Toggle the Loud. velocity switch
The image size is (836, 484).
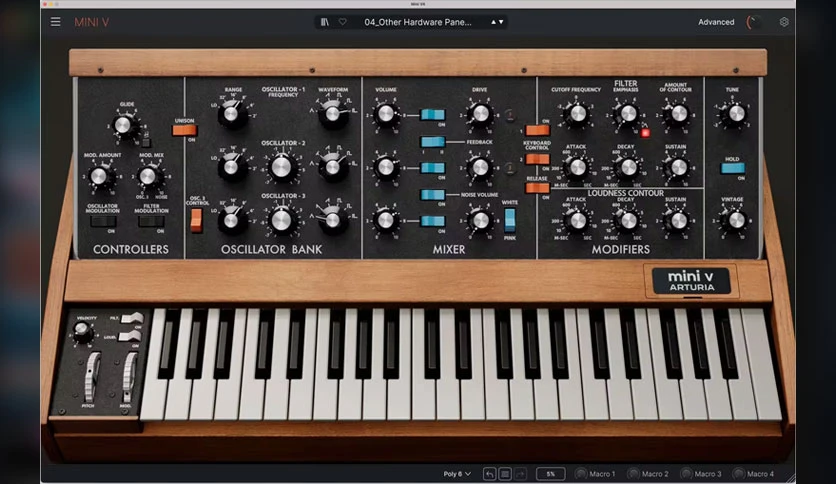click(x=130, y=336)
